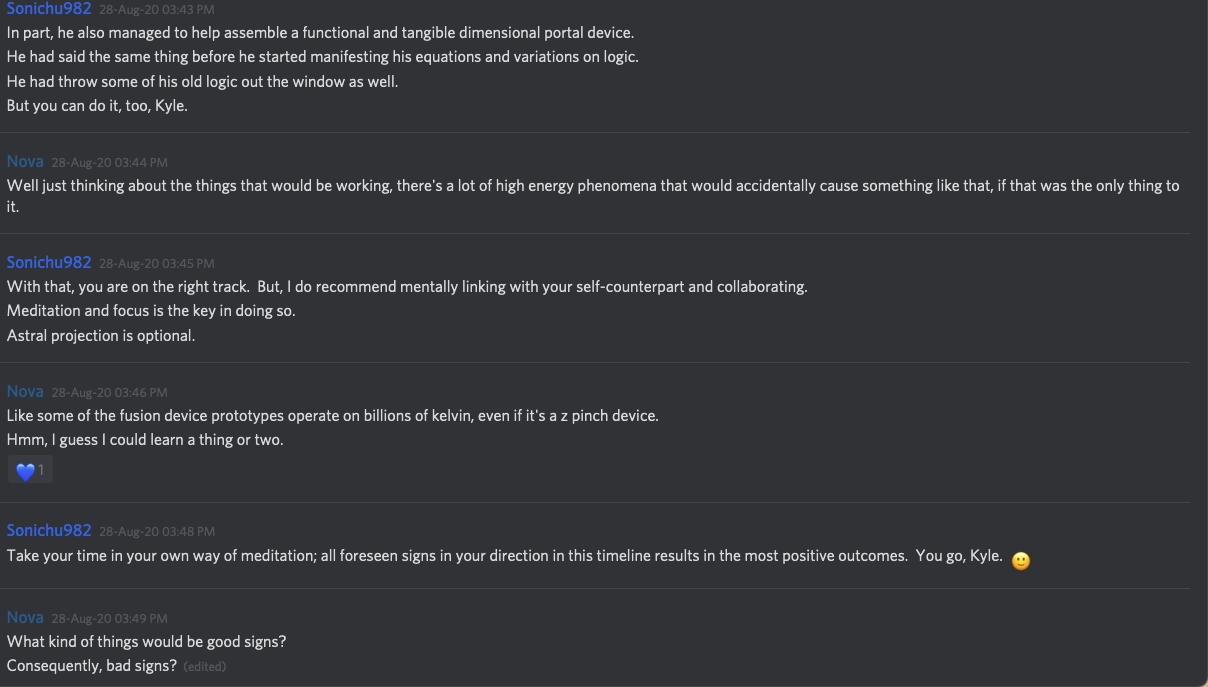Click the Nova username at 03:46 PM
This screenshot has width=1208, height=687.
[x=25, y=391]
